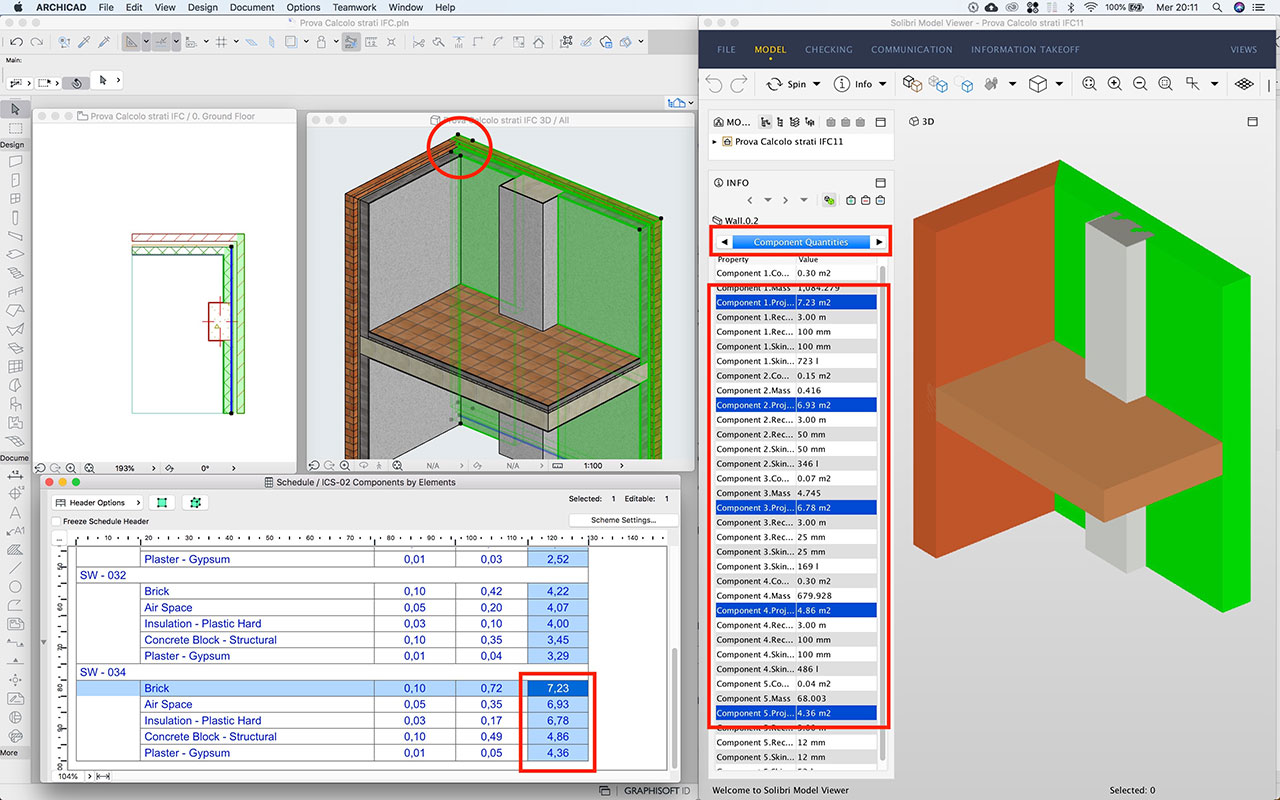Image resolution: width=1280 pixels, height=800 pixels.
Task: Click the Zoom In magnifier in Solibri
Action: 1114,84
